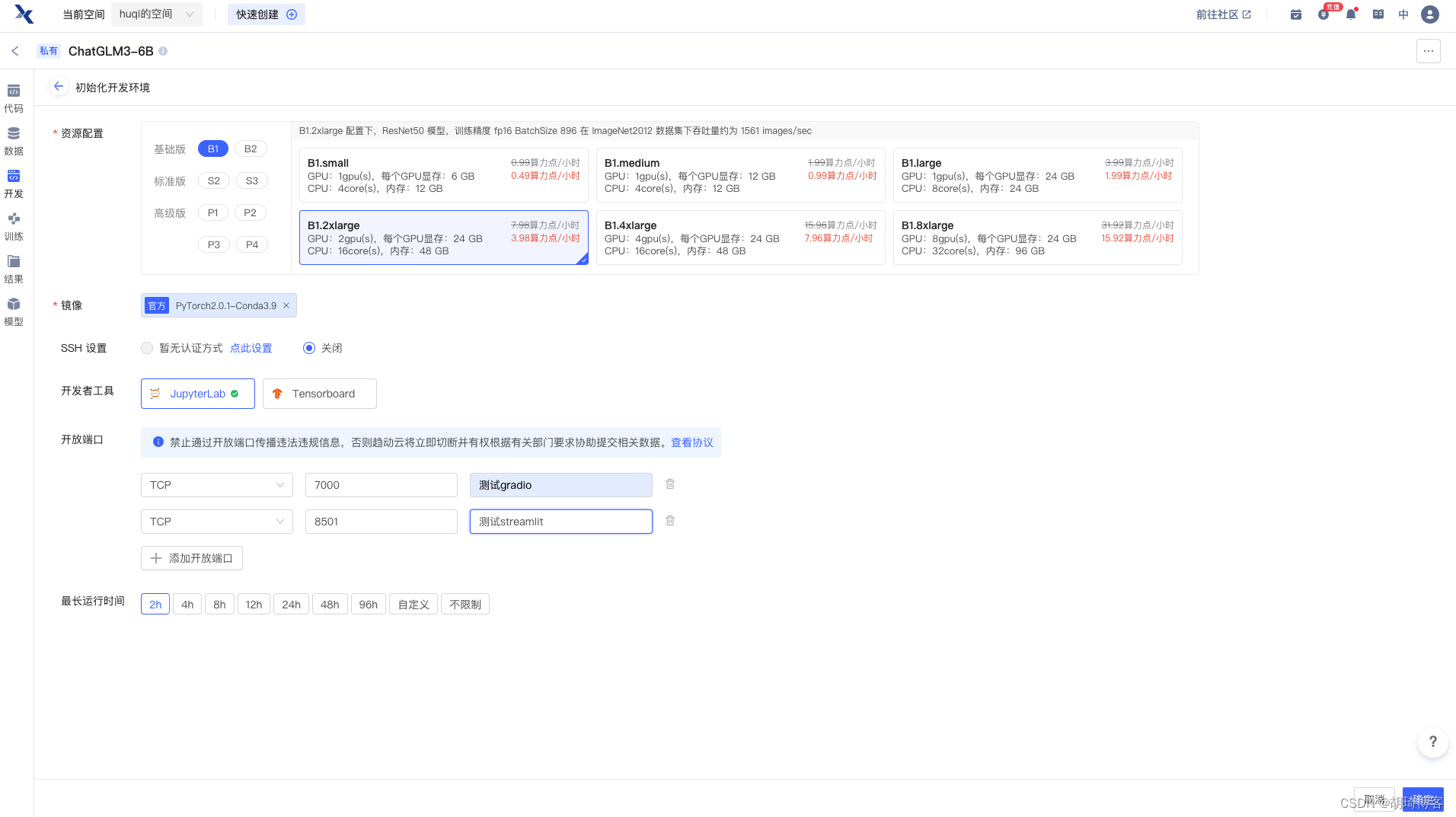Viewport: 1456px width, 817px height.
Task: Open the 模型 (model) sidebar section
Action: coord(14,312)
